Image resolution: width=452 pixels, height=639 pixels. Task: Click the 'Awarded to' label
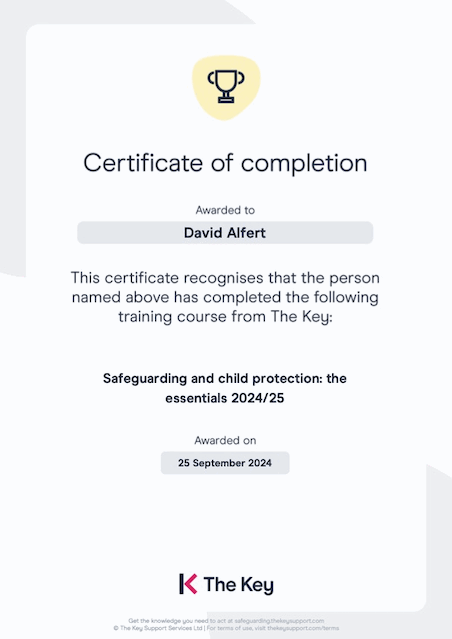[225, 210]
